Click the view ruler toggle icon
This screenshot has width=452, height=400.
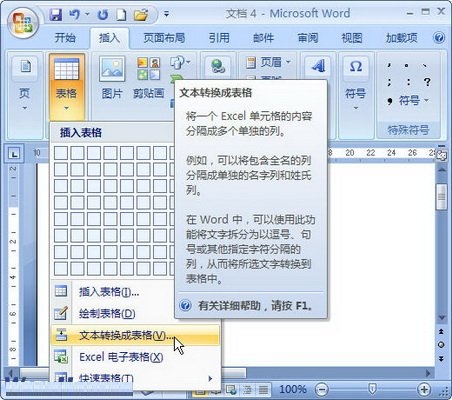(442, 156)
